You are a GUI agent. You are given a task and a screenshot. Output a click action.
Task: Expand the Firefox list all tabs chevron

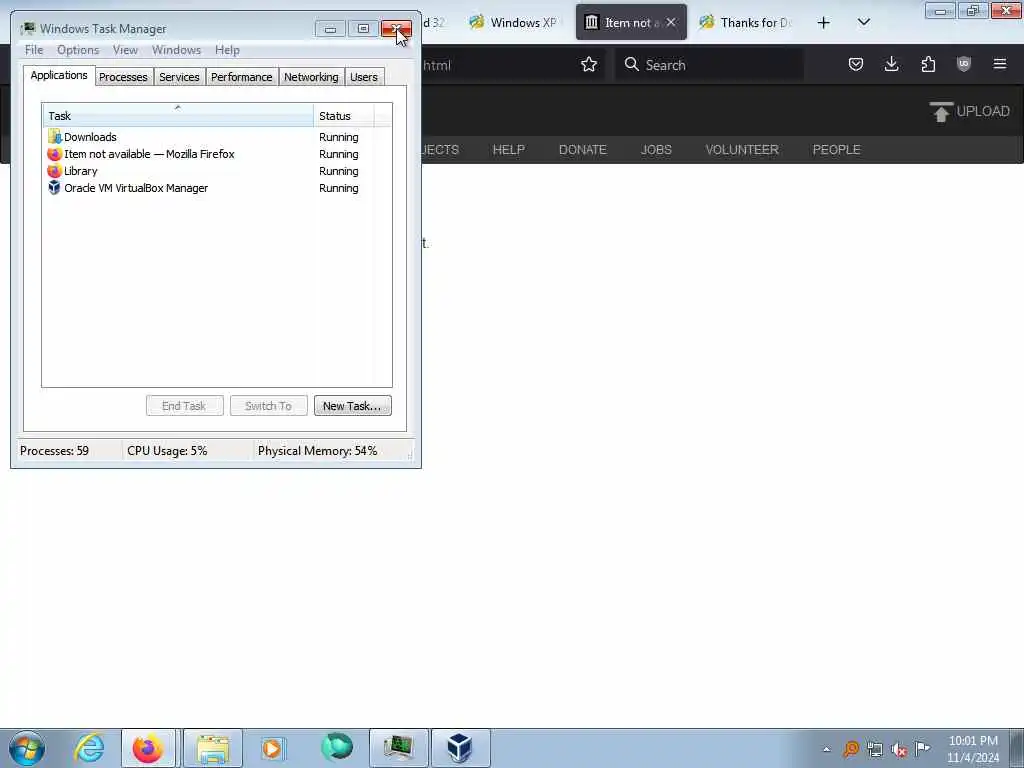tap(863, 22)
